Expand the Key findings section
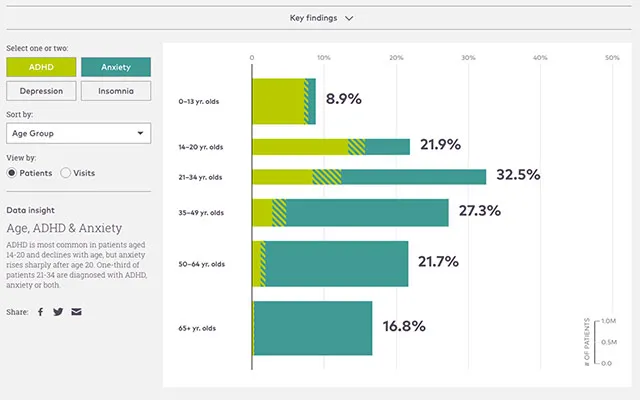The height and width of the screenshot is (400, 640). click(x=321, y=18)
